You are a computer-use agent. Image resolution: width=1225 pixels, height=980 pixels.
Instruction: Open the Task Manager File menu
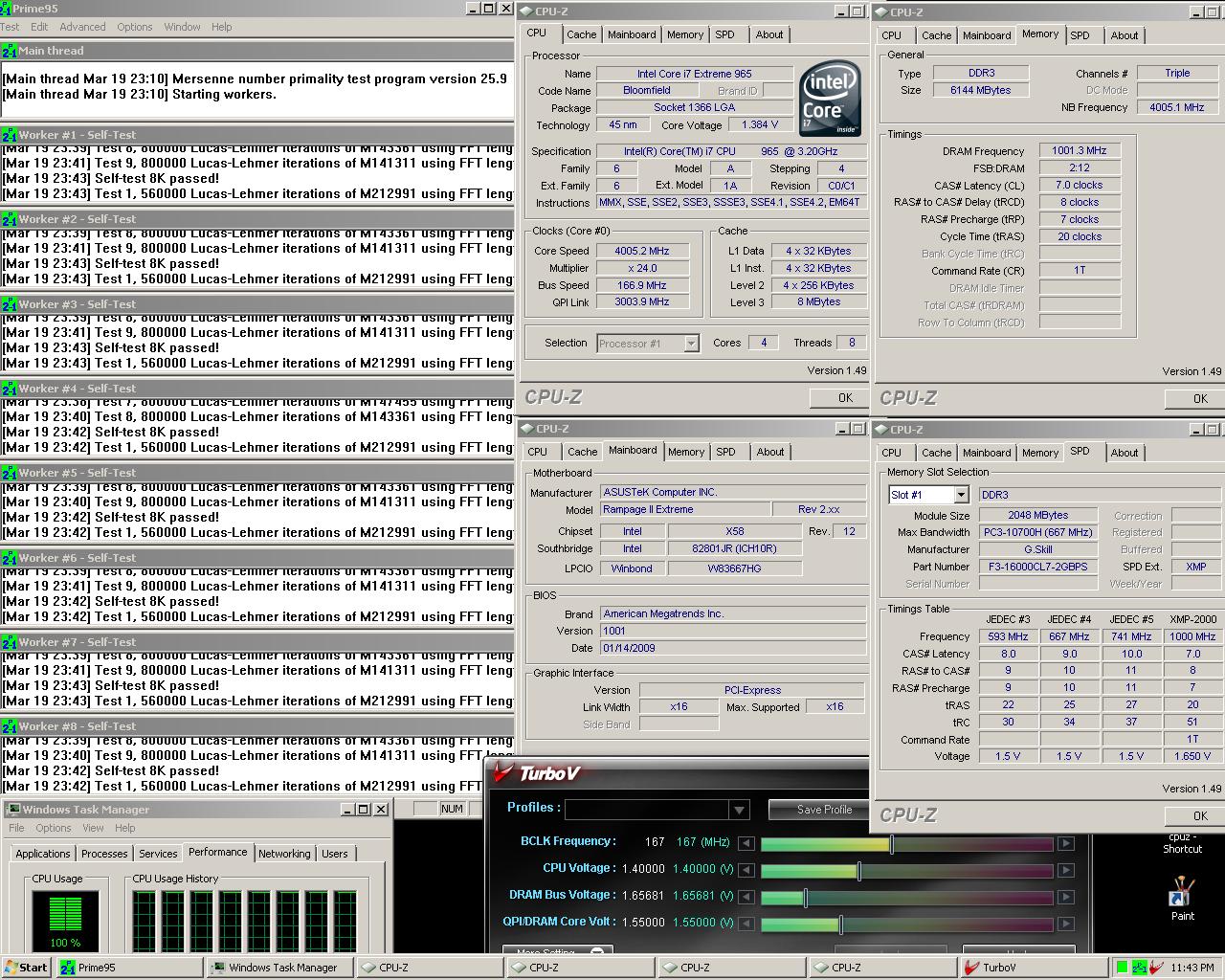(16, 828)
